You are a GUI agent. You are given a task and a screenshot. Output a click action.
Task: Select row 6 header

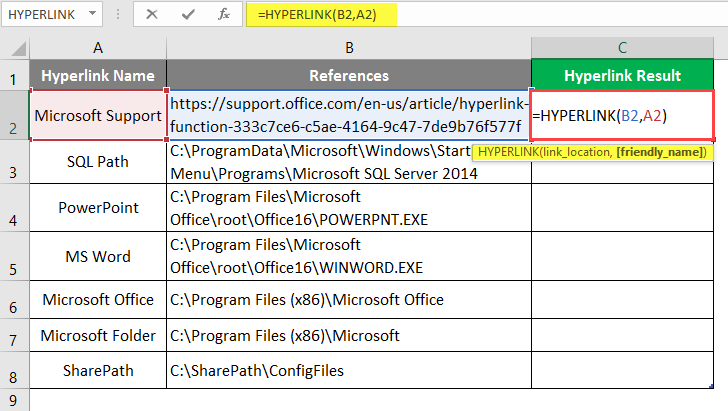13,300
